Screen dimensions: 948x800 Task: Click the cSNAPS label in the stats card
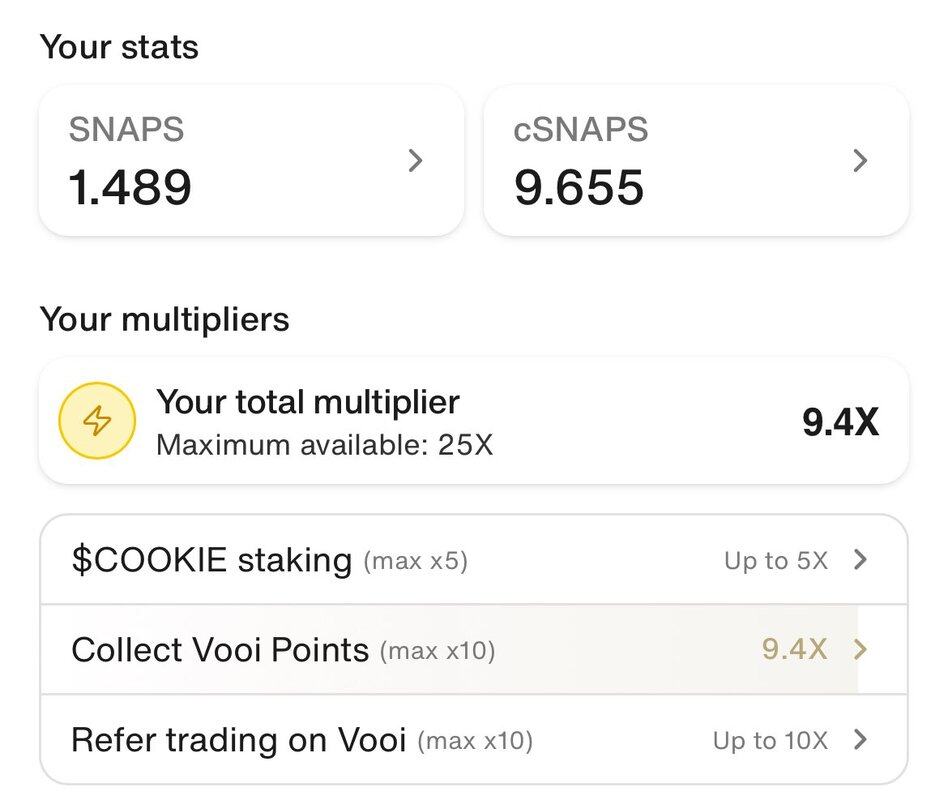(581, 129)
